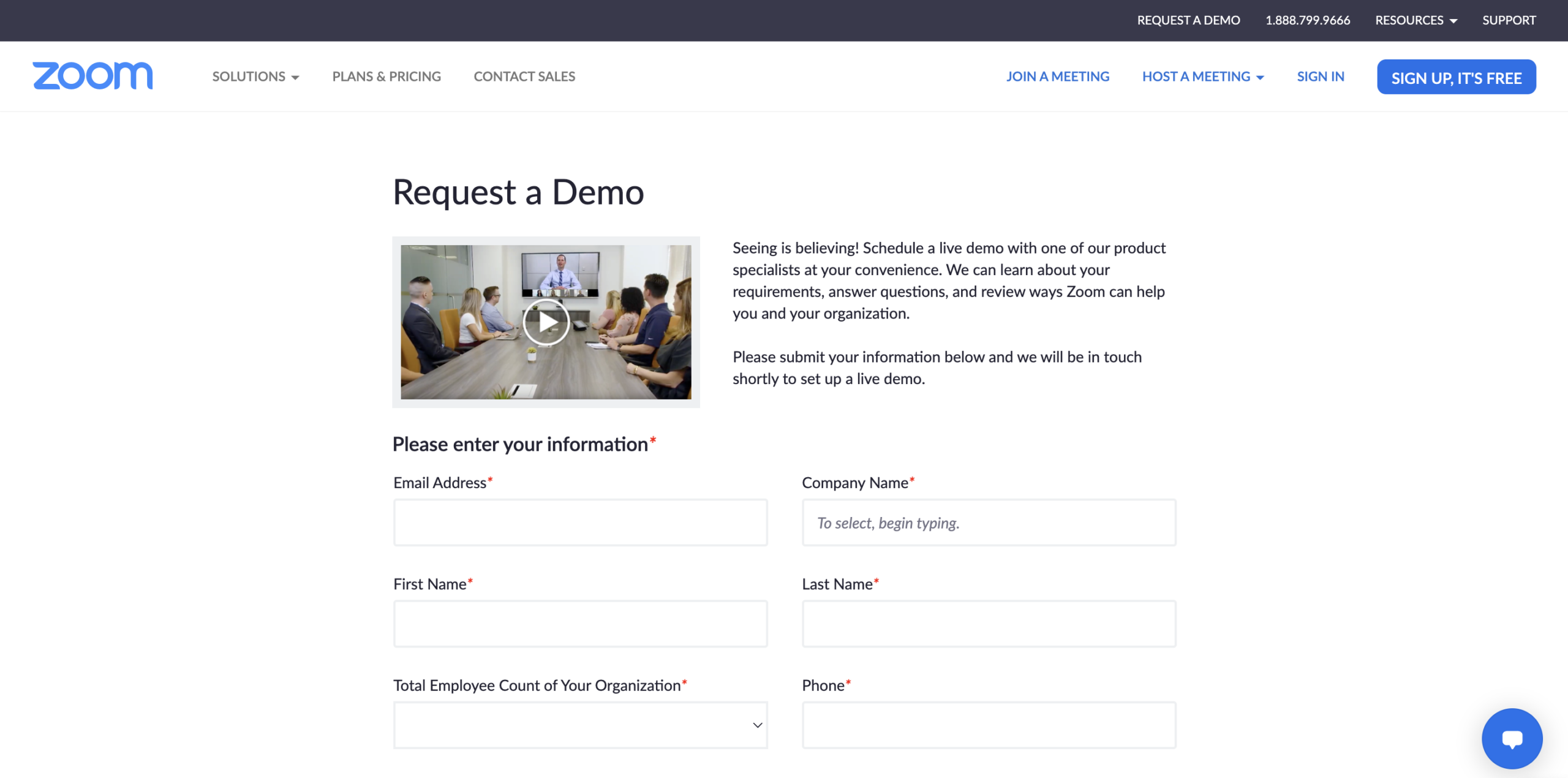Screen dimensions: 1568x778
Task: Click the Phone input field
Action: [x=989, y=725]
